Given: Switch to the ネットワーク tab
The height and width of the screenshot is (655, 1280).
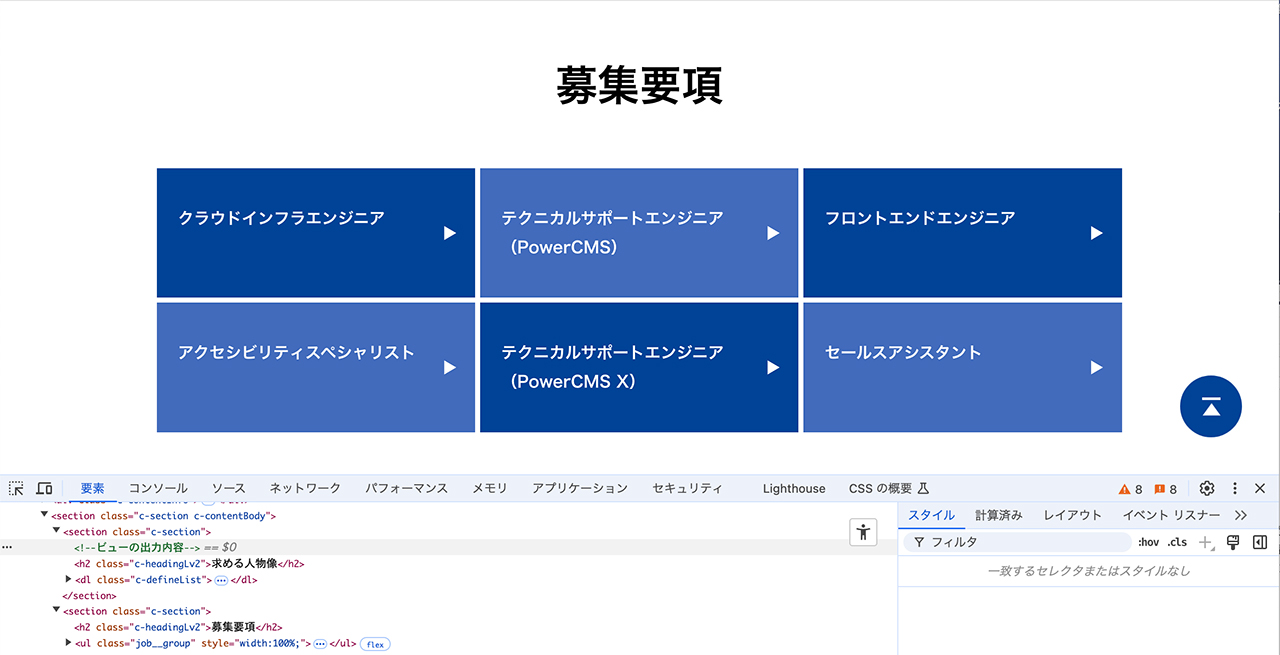Looking at the screenshot, I should click(x=305, y=488).
